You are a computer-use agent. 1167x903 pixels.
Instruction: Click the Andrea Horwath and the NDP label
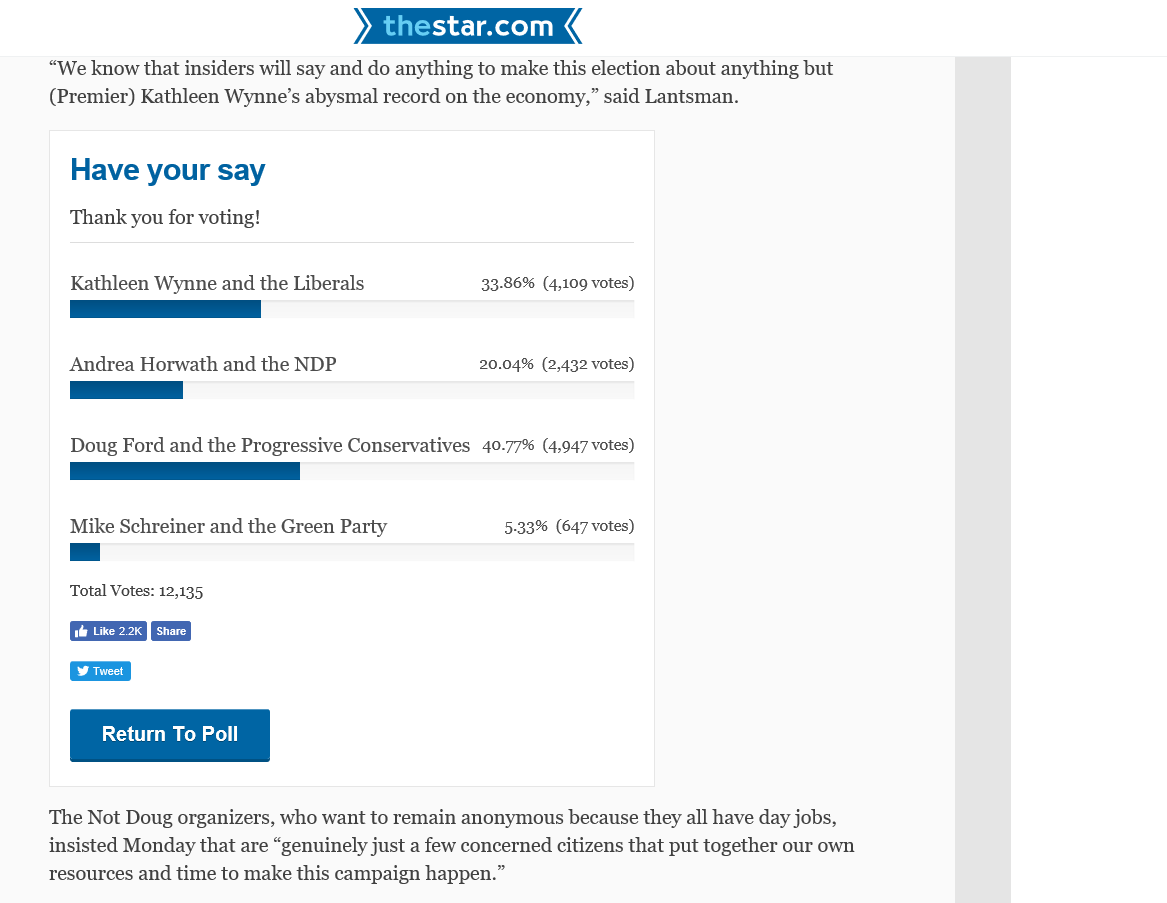(203, 365)
